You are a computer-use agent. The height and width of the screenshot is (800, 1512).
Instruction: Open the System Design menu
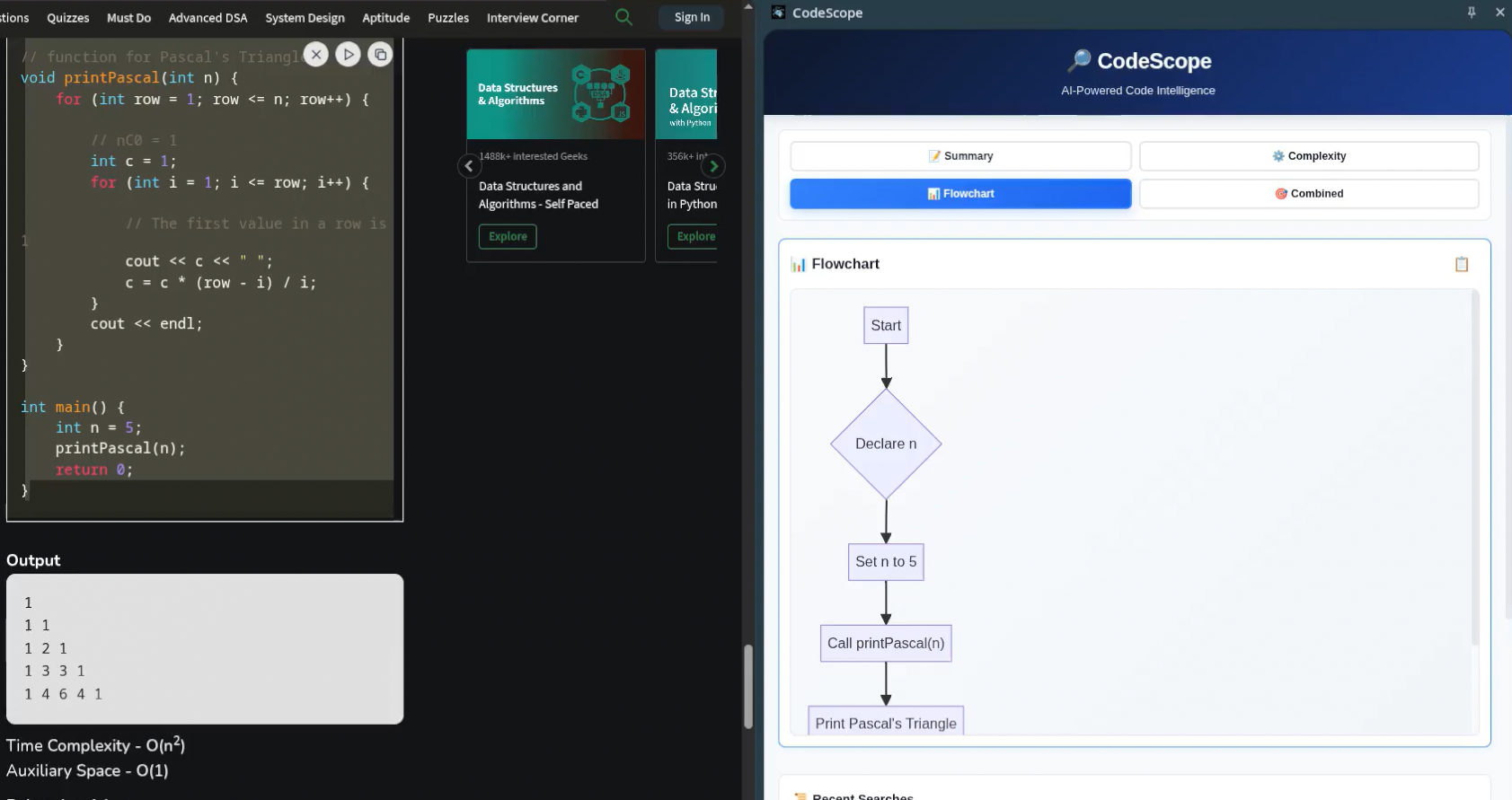(x=305, y=18)
